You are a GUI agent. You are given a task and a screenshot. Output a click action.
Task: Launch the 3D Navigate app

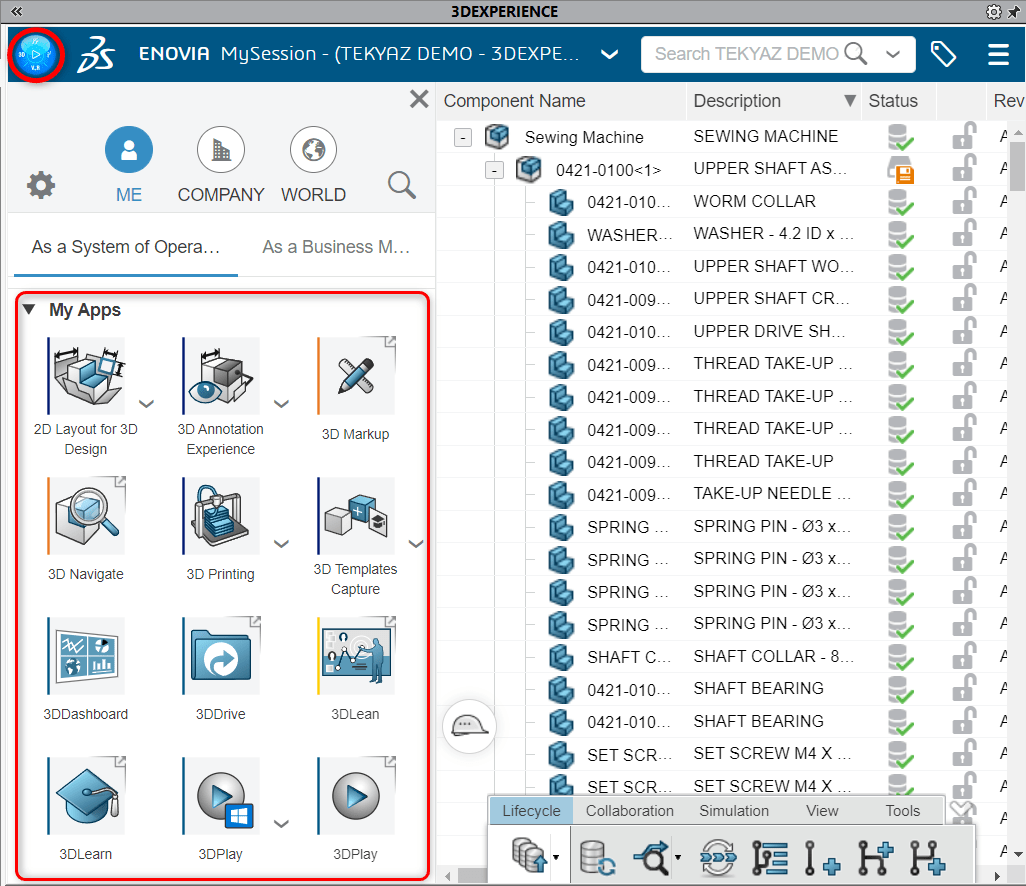tap(86, 516)
